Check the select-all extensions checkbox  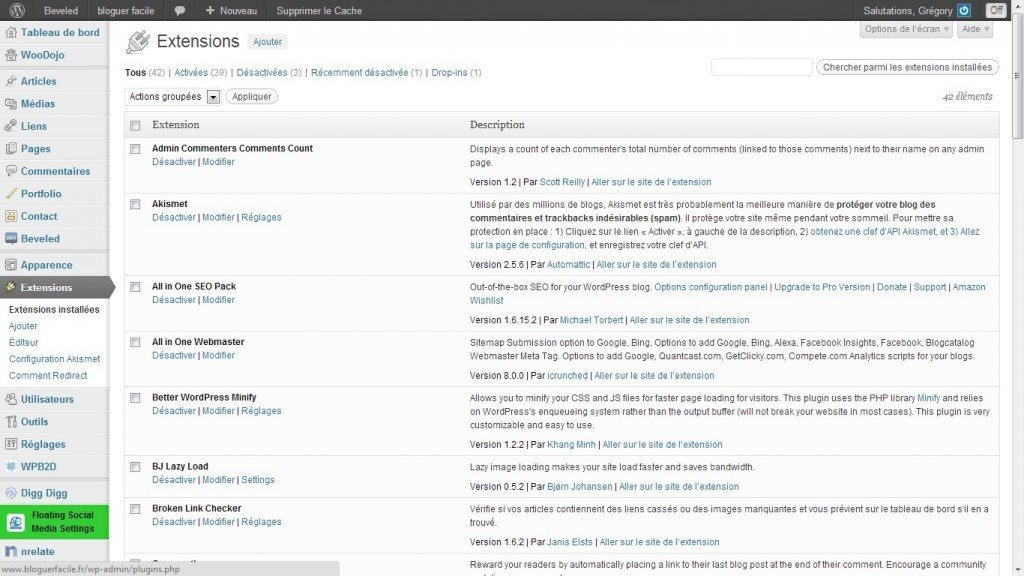(x=135, y=125)
